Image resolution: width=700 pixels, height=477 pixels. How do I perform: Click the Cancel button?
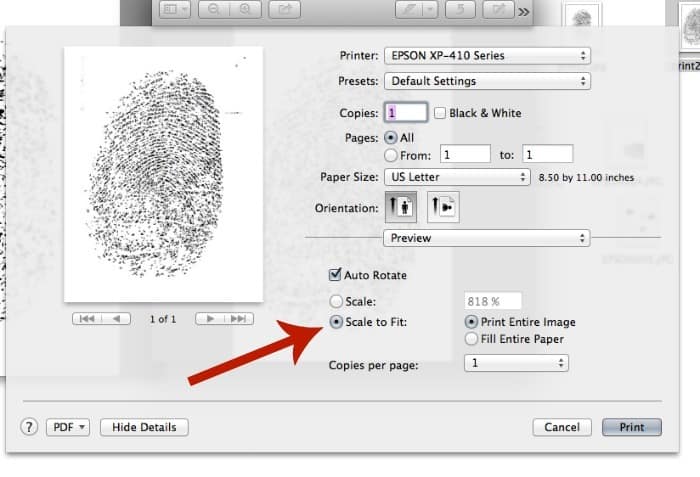[x=562, y=427]
